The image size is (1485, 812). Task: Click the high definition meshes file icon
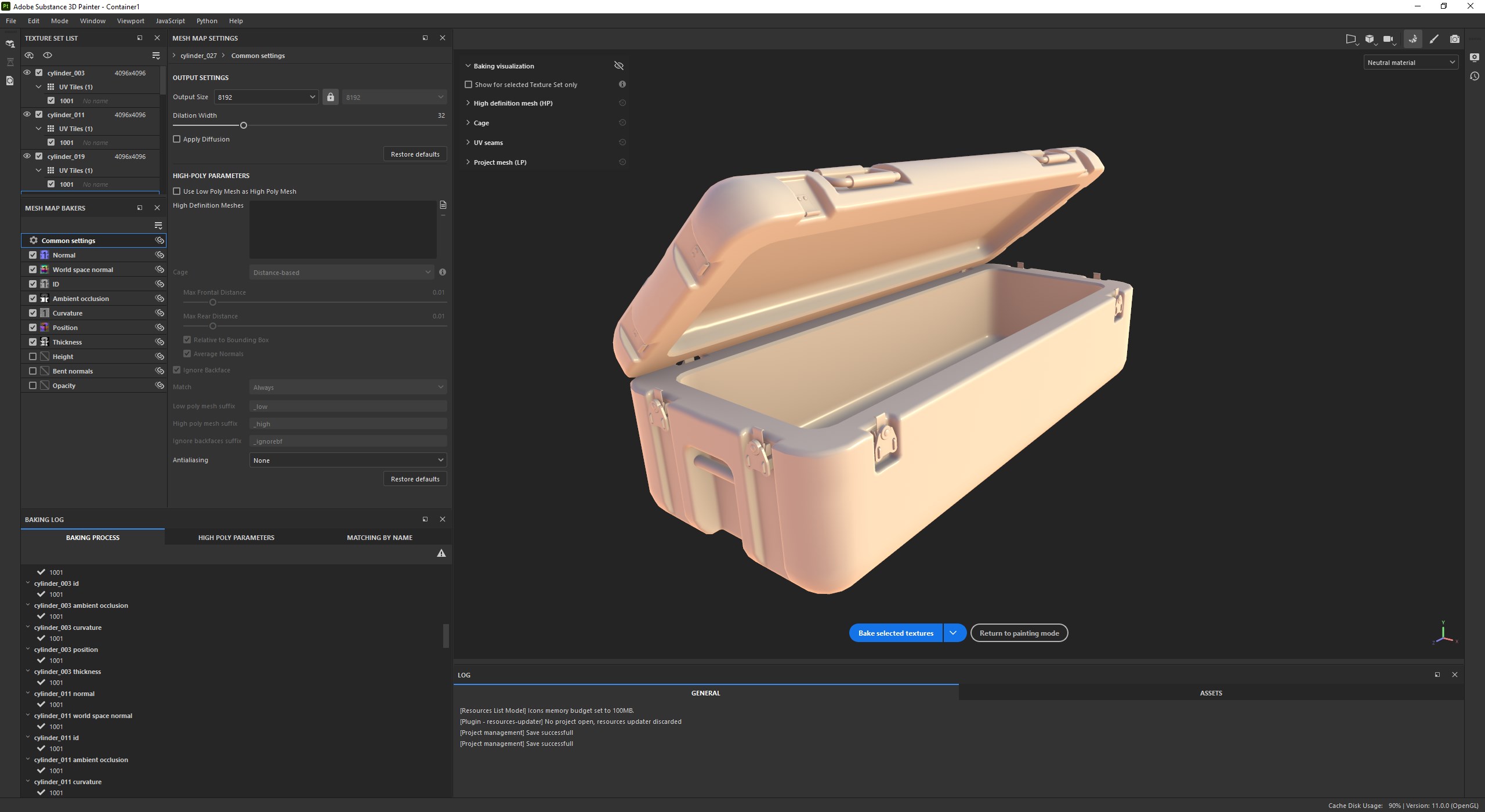(443, 205)
